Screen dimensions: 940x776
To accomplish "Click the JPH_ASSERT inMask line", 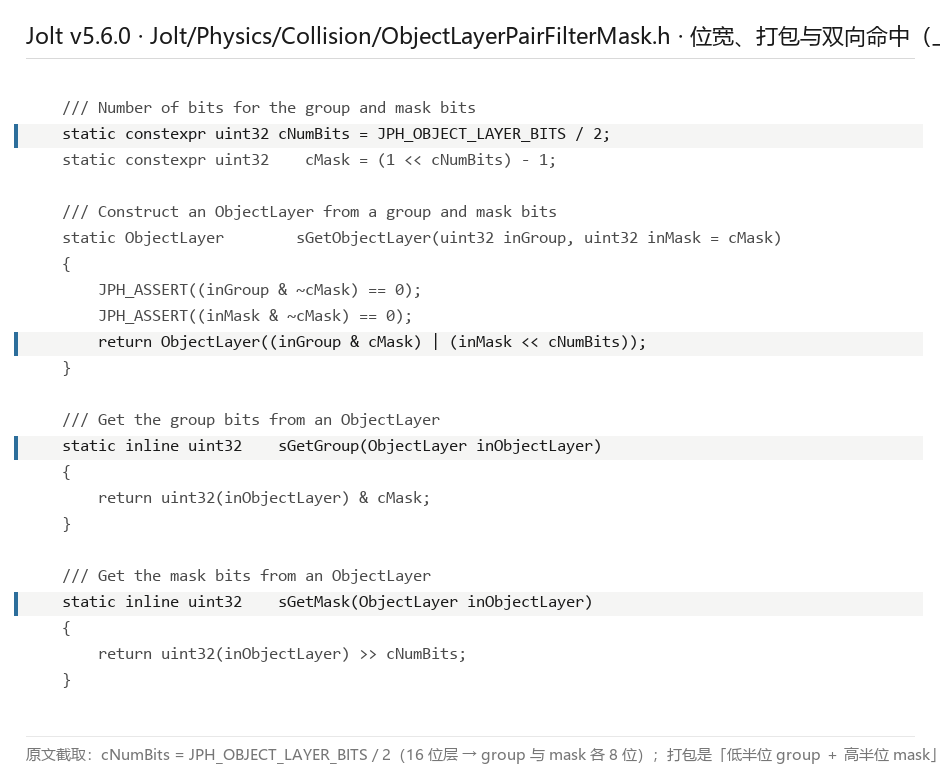I will (255, 316).
